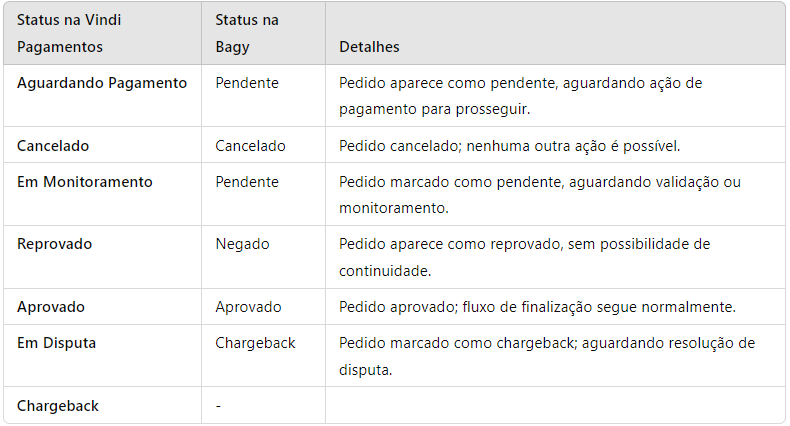Click 'Negado' in the Bagy column
Viewport: 790px width, 426px height.
pos(242,244)
